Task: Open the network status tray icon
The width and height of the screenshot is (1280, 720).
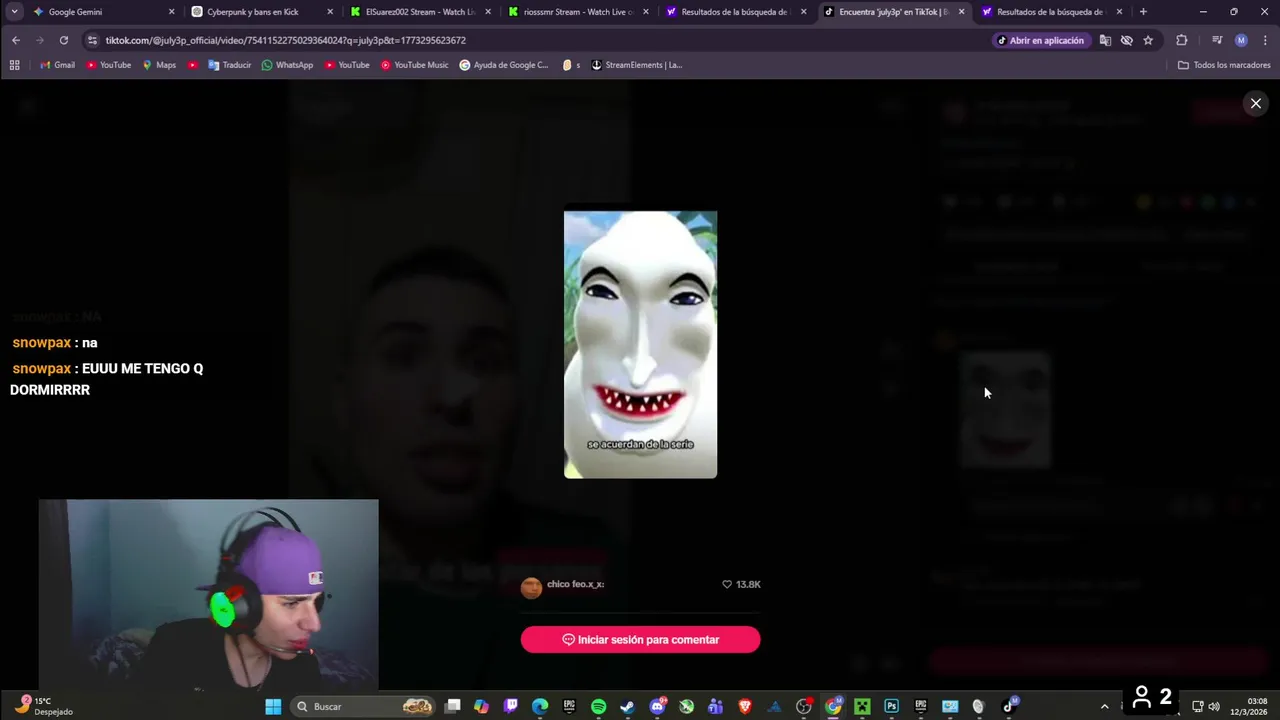Action: [x=1197, y=706]
